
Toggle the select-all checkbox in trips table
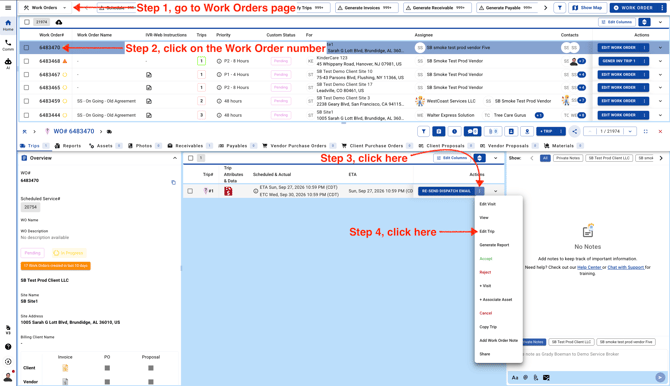click(191, 158)
